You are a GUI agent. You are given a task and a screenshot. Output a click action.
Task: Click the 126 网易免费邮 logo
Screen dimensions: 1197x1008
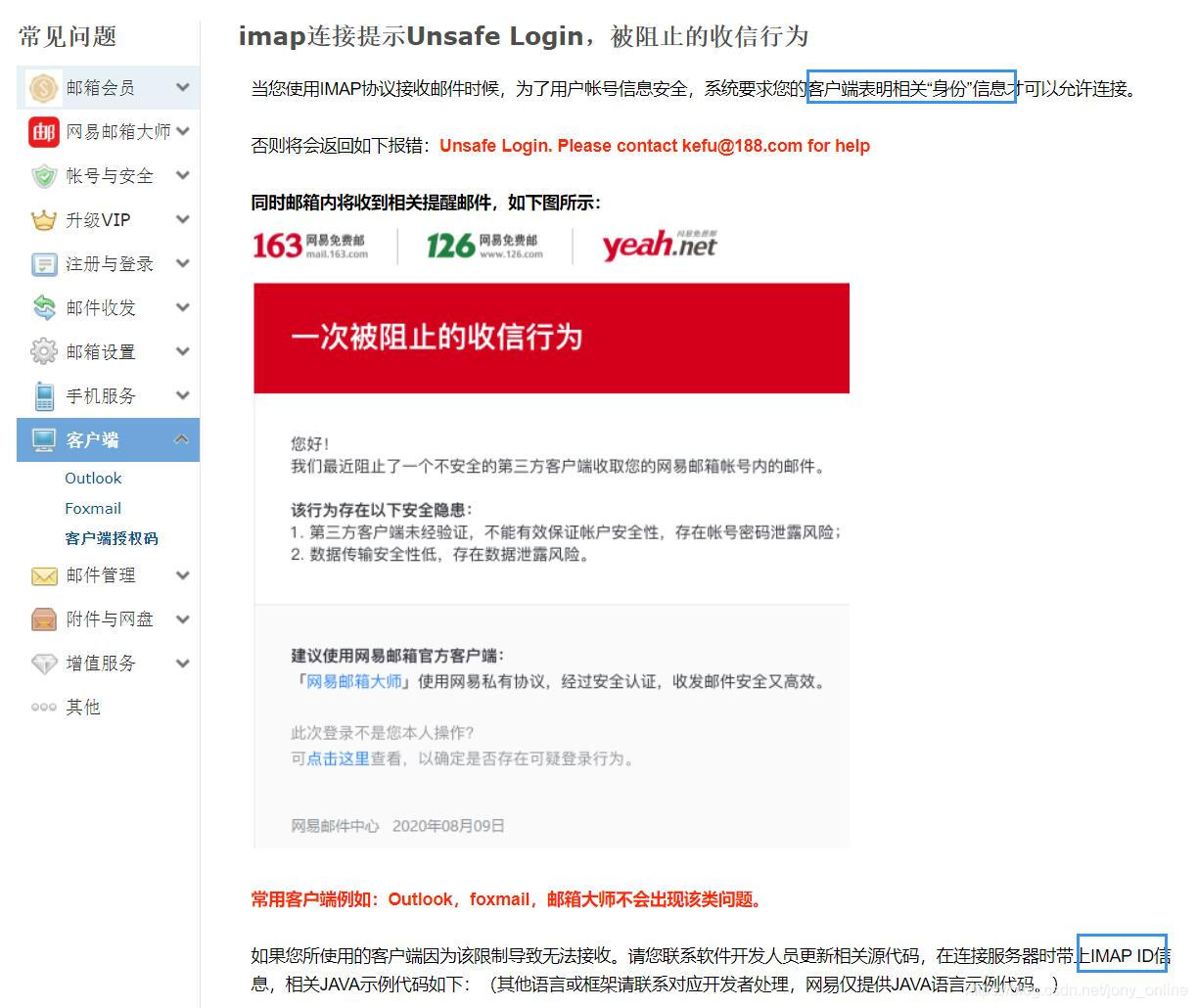[x=484, y=245]
